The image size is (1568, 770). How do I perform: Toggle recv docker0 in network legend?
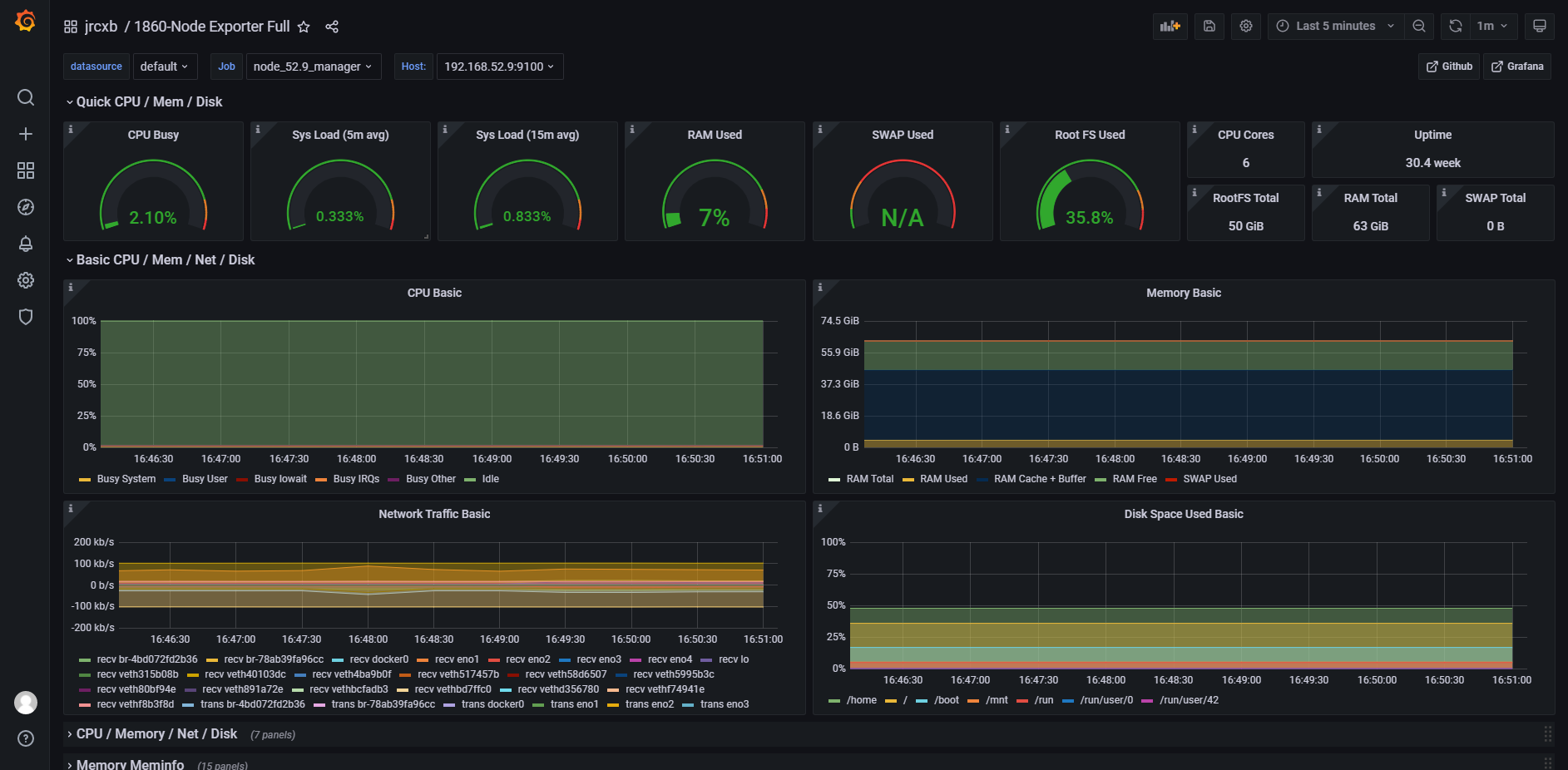(378, 659)
